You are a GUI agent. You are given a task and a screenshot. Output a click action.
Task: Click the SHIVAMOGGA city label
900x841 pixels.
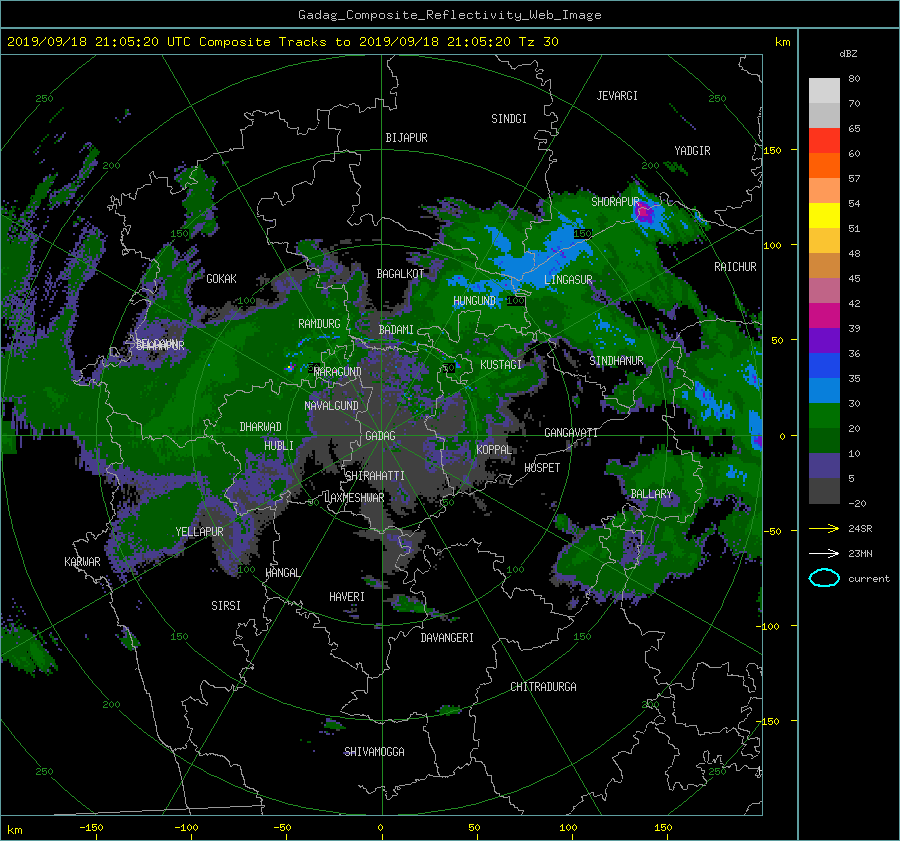tap(374, 752)
